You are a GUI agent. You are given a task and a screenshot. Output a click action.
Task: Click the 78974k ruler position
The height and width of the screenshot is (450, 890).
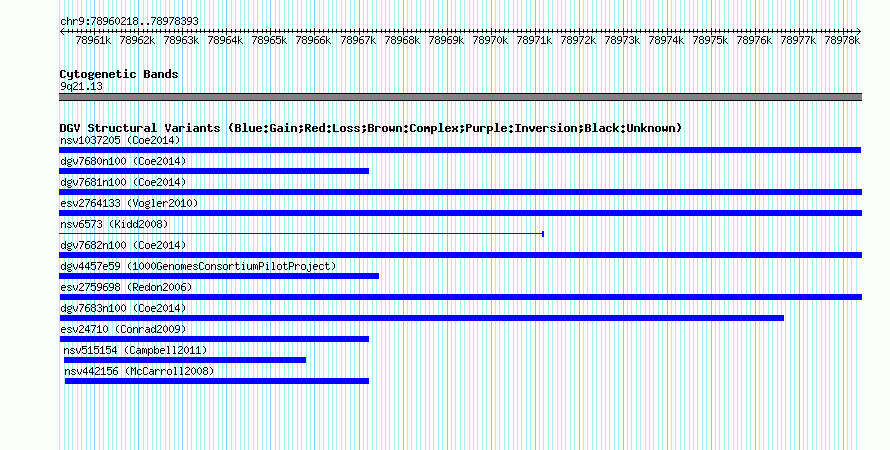666,40
